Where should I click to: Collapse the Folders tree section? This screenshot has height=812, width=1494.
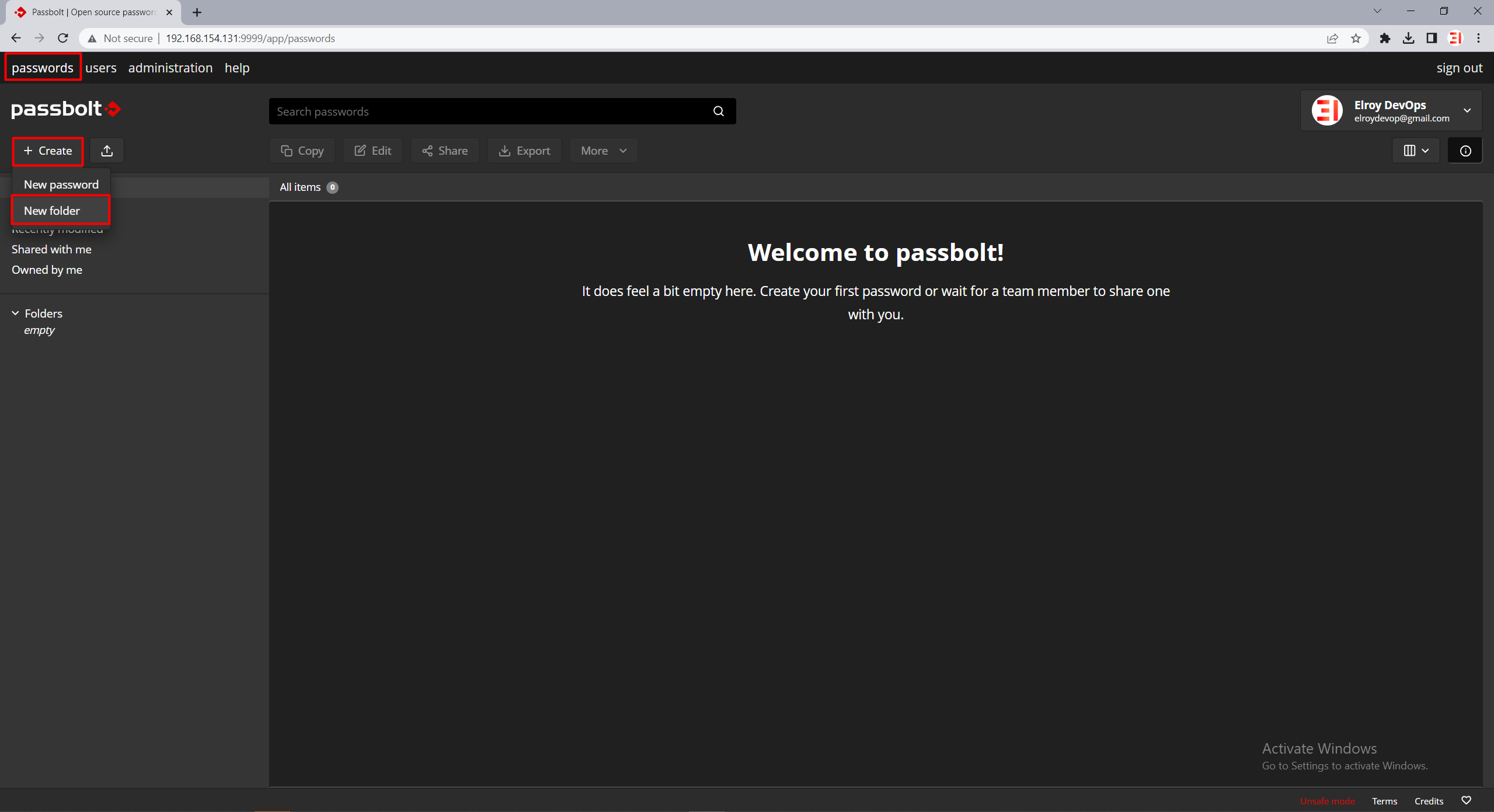click(x=15, y=313)
